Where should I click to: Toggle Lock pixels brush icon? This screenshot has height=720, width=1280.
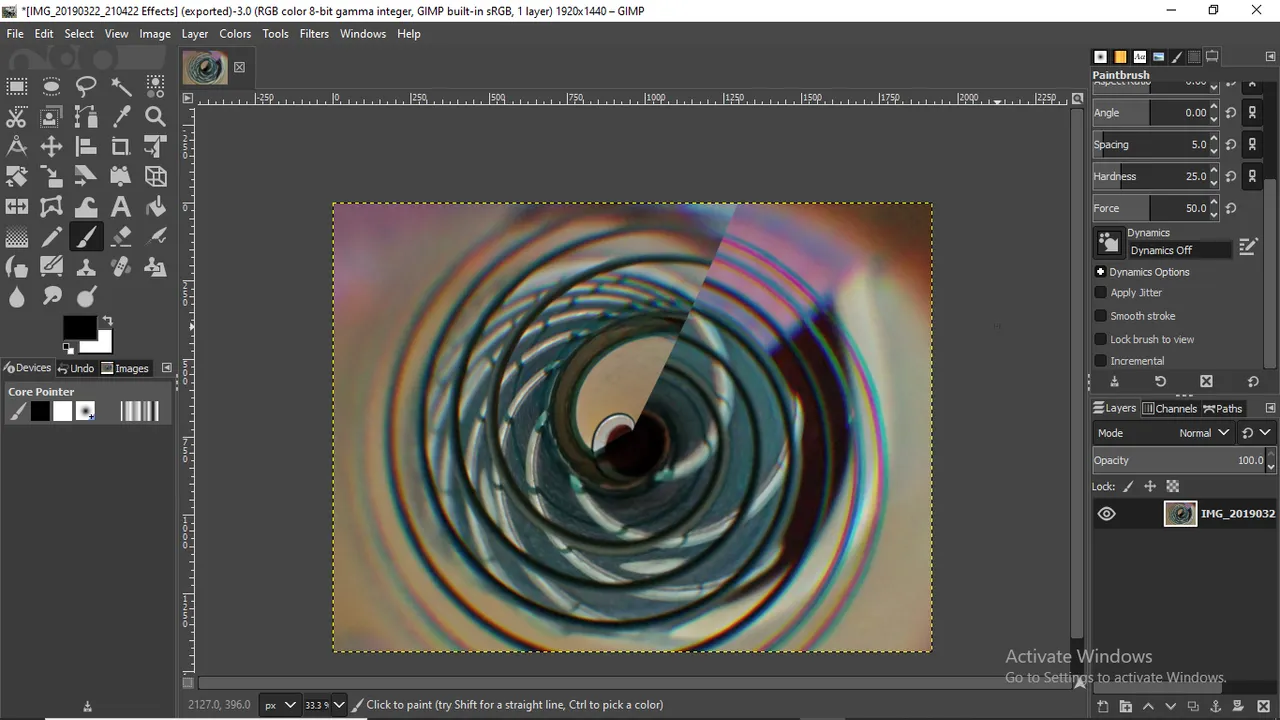pos(1128,487)
